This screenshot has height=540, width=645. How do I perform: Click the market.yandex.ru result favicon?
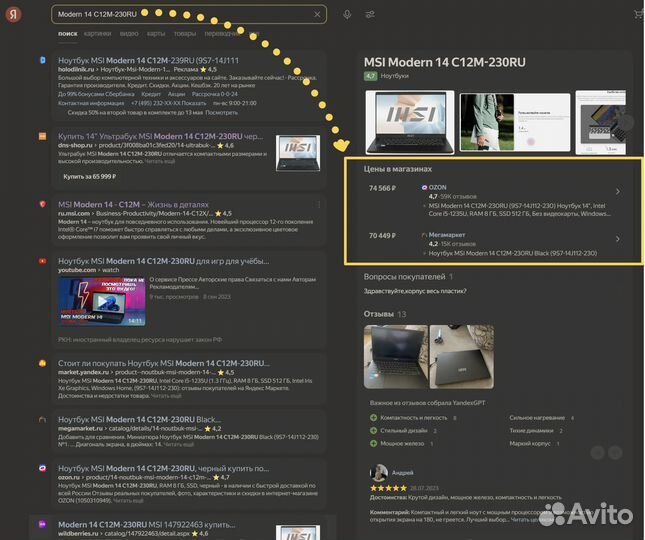point(42,363)
